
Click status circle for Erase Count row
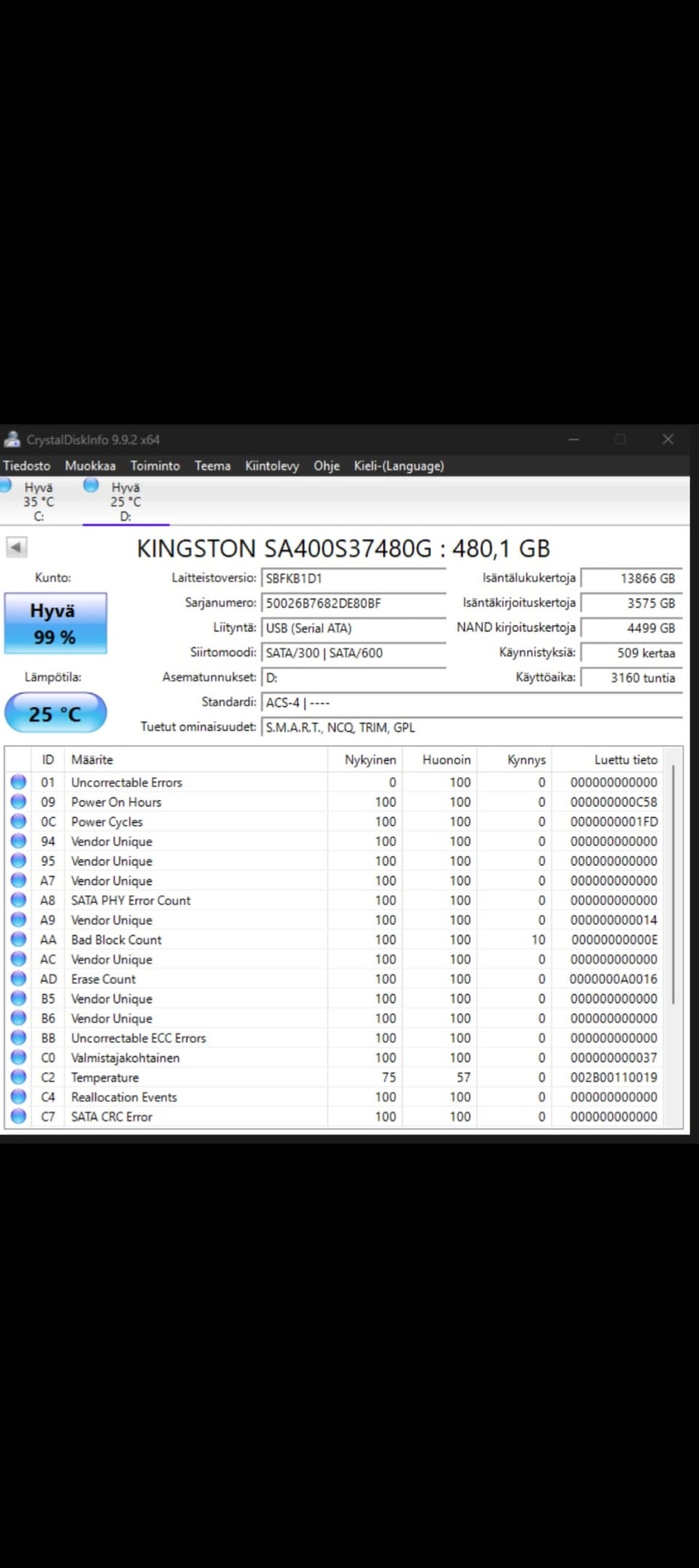[18, 979]
